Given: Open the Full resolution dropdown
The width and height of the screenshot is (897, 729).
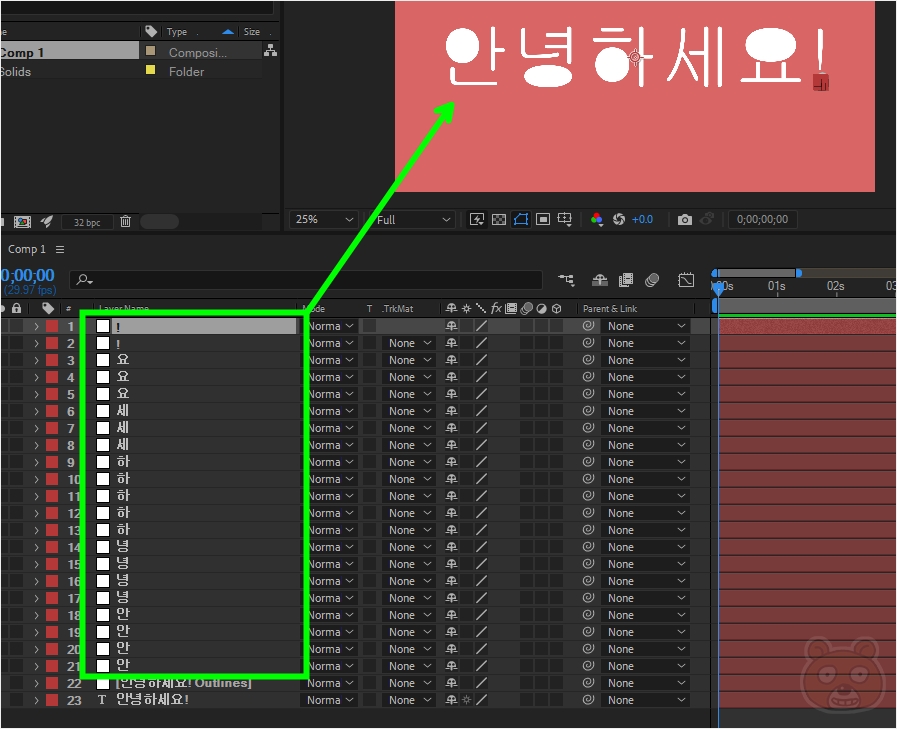Looking at the screenshot, I should [x=414, y=220].
